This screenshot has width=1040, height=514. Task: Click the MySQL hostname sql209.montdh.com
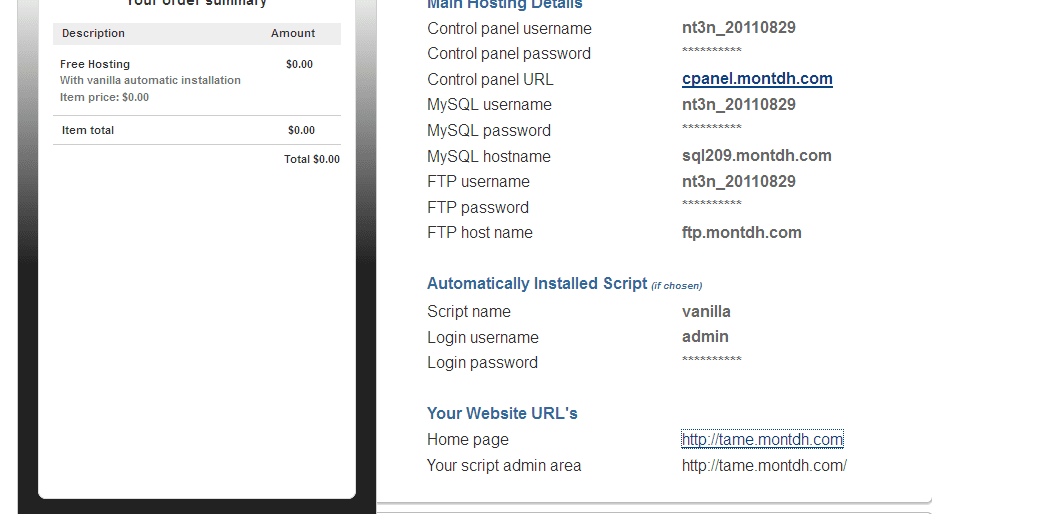click(756, 156)
